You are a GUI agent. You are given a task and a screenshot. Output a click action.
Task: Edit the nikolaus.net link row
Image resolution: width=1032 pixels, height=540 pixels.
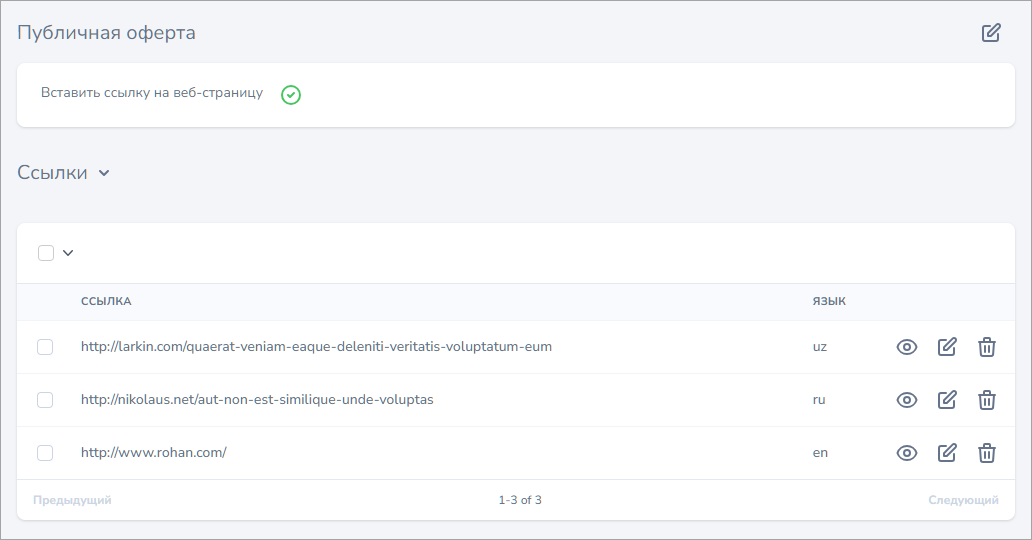(x=946, y=400)
